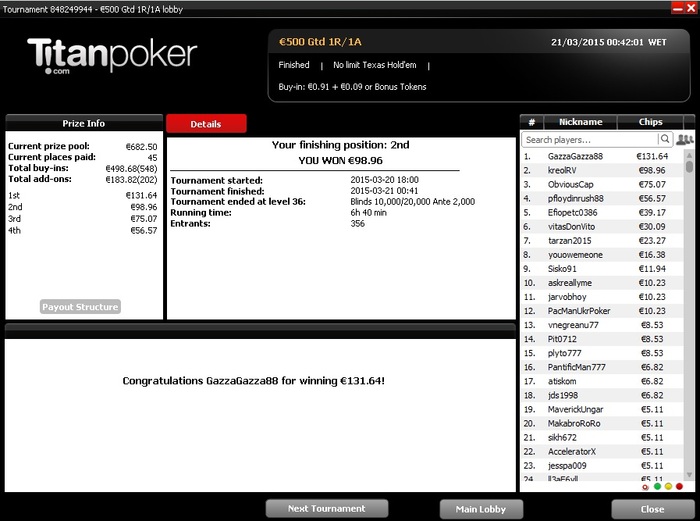Minimize the tournament lobby window

(678, 8)
